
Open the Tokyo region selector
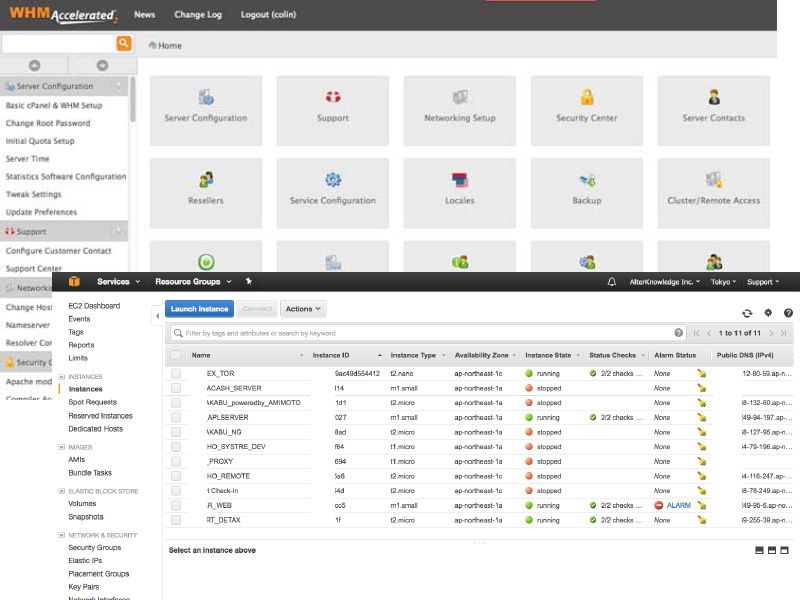723,282
